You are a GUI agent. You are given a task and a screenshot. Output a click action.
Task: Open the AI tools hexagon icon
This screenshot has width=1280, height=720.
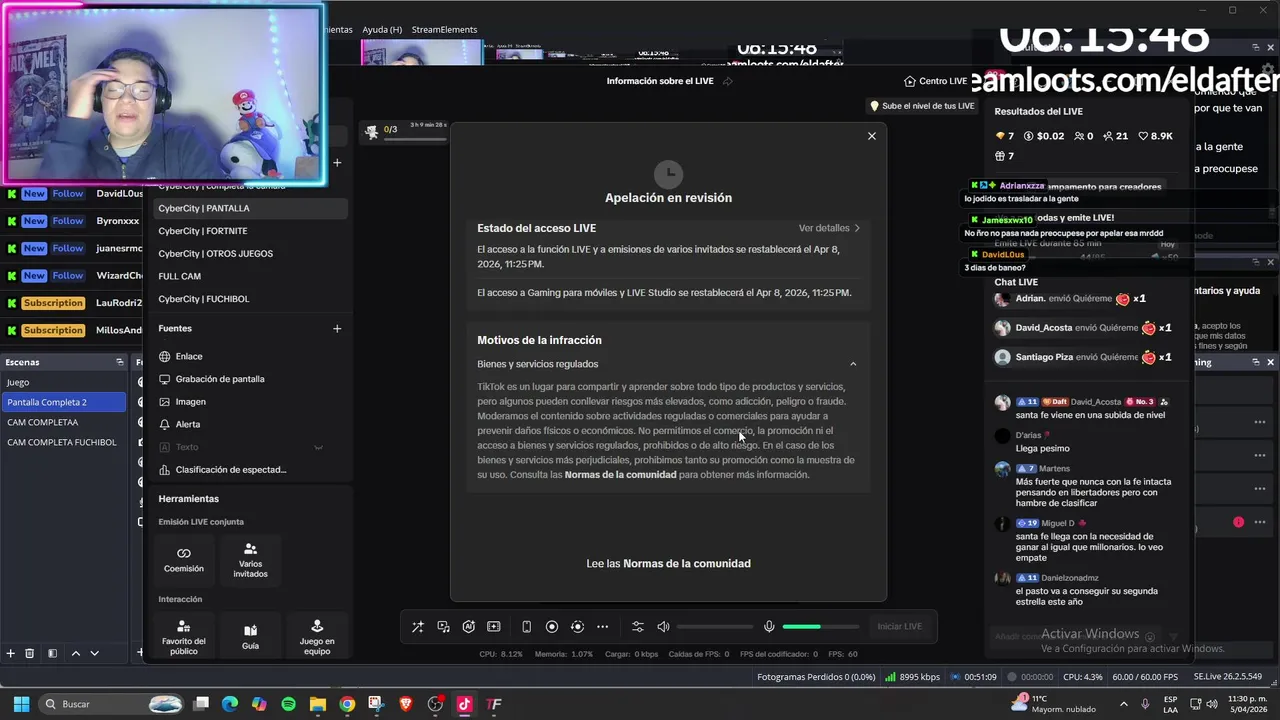(468, 626)
